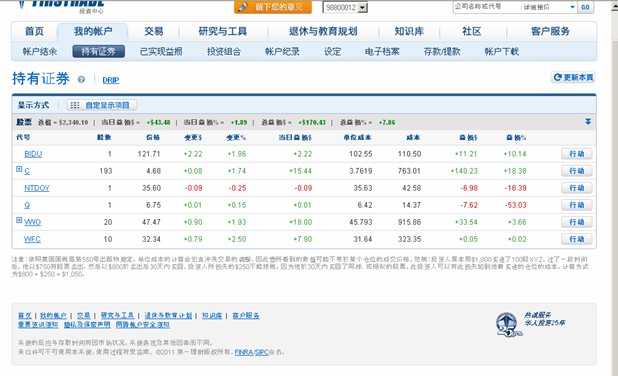Open the 设定 sub-menu item

(332, 52)
